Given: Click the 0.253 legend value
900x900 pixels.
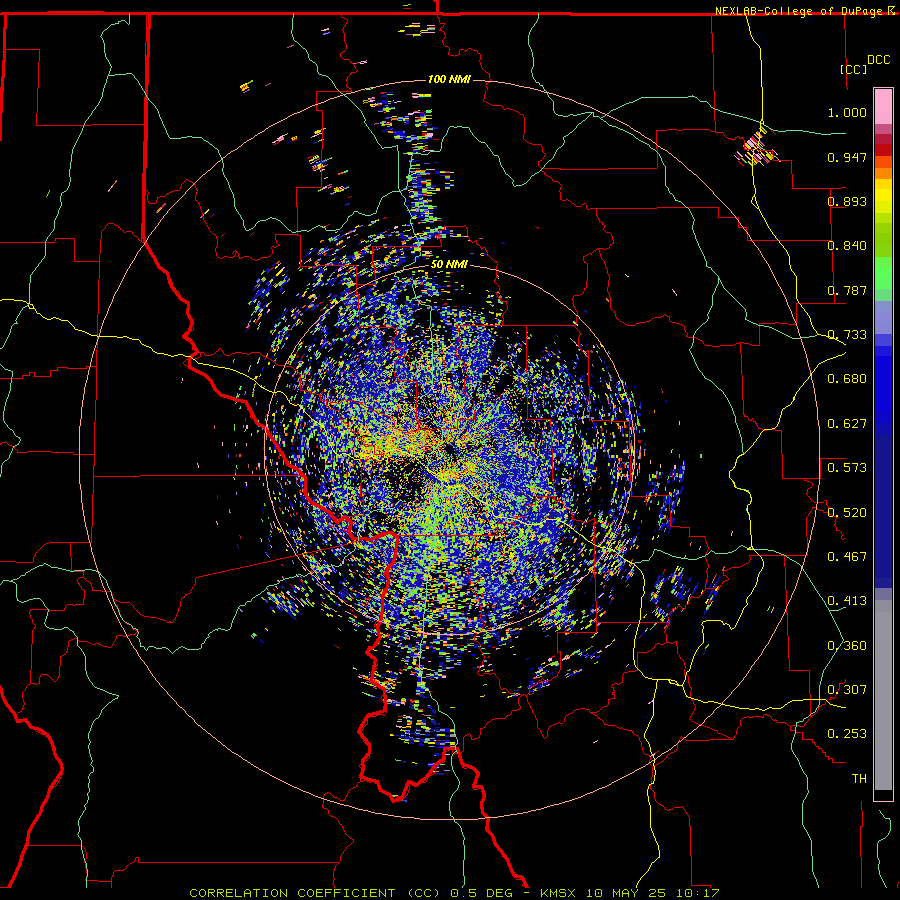Looking at the screenshot, I should click(847, 734).
